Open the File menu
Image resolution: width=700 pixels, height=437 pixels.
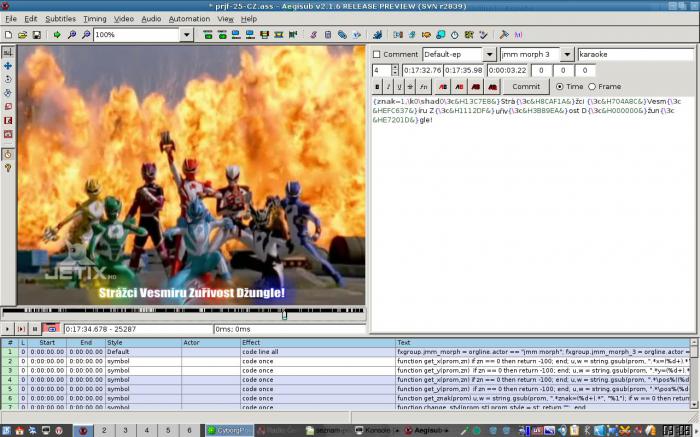coord(11,19)
